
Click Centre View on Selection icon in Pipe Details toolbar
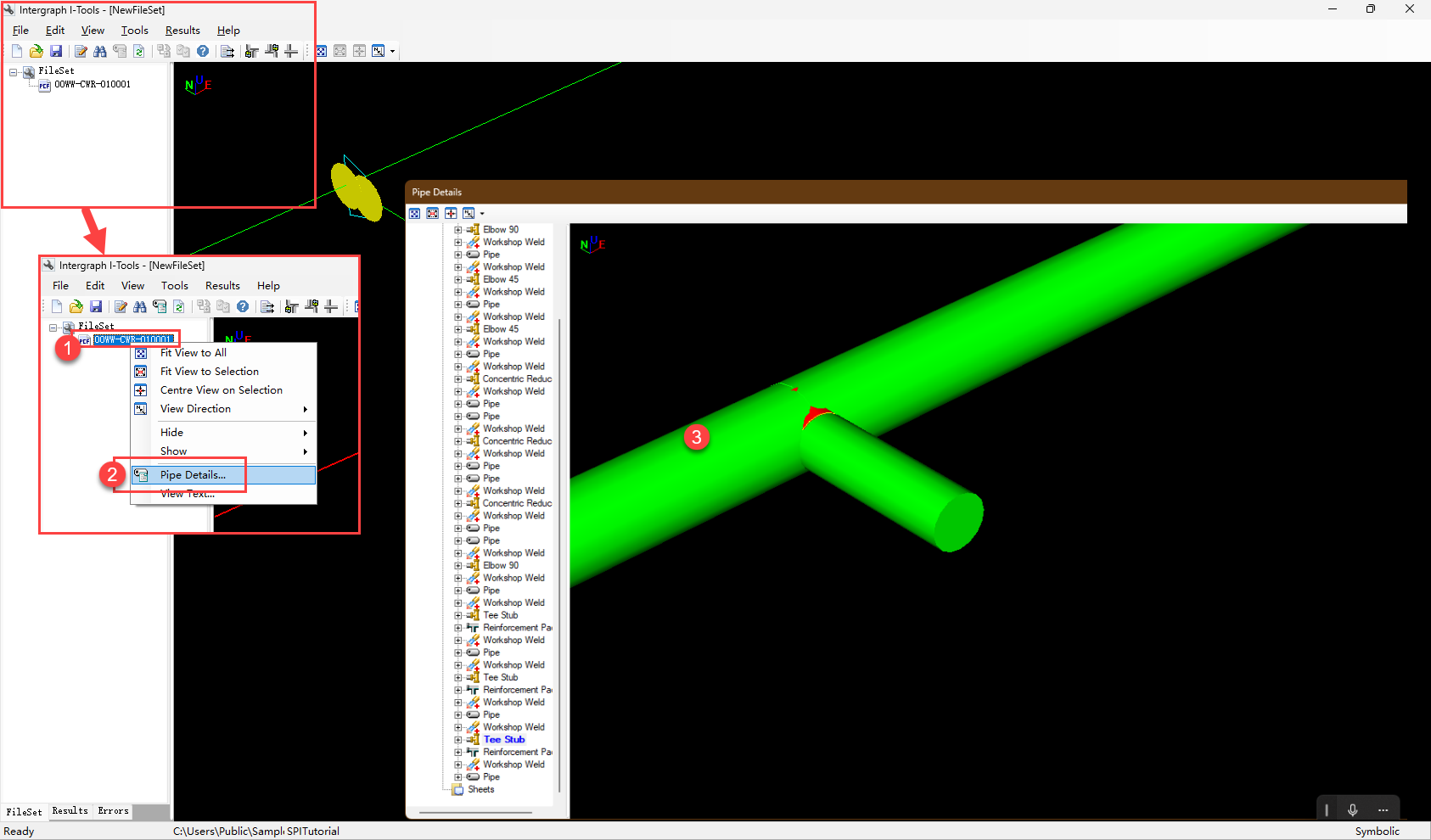(x=451, y=214)
